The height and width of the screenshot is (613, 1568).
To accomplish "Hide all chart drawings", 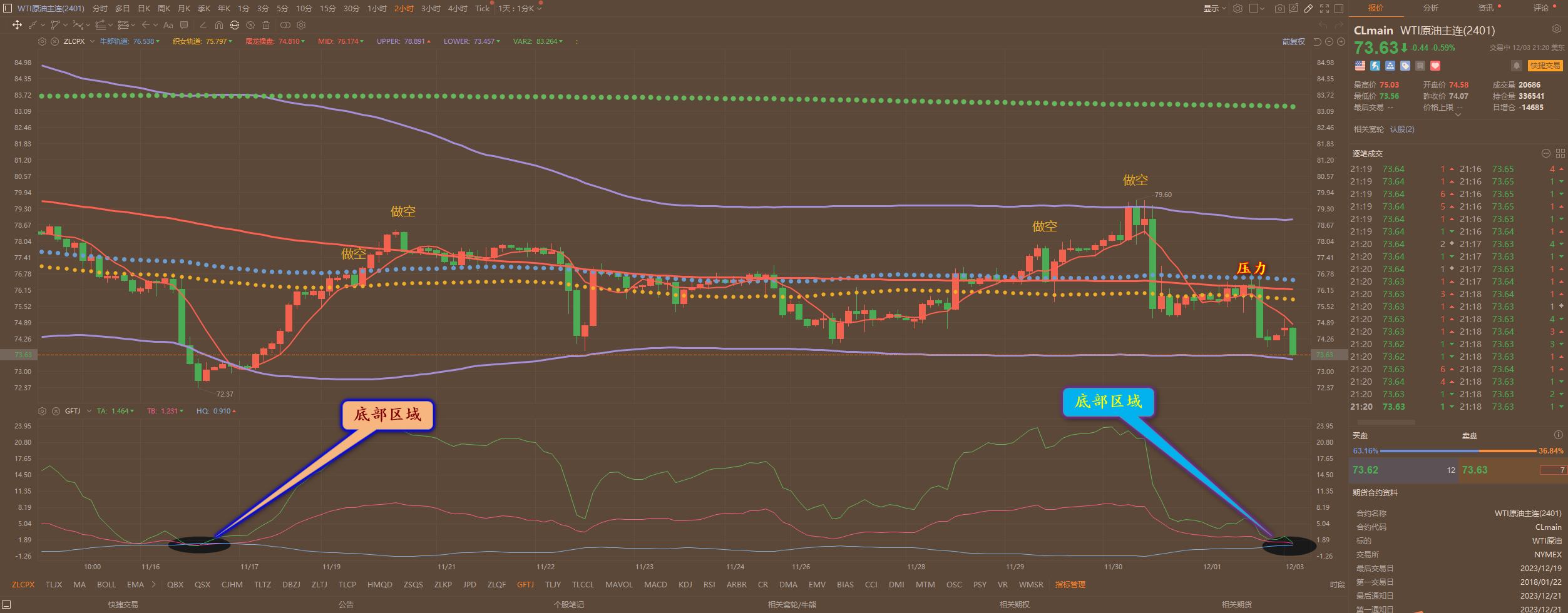I will [250, 25].
